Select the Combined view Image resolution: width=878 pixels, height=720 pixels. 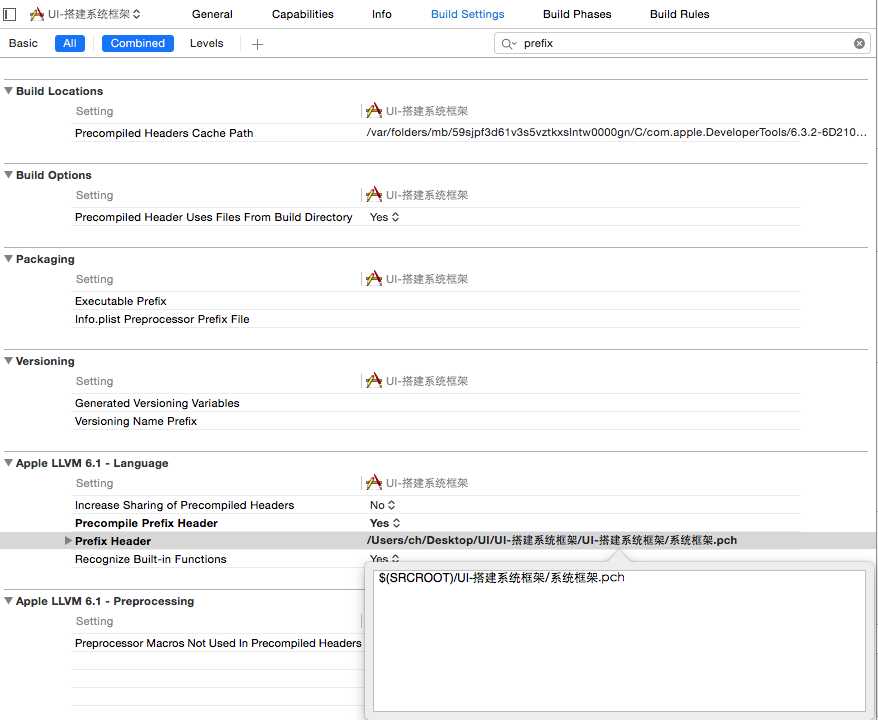click(x=138, y=43)
